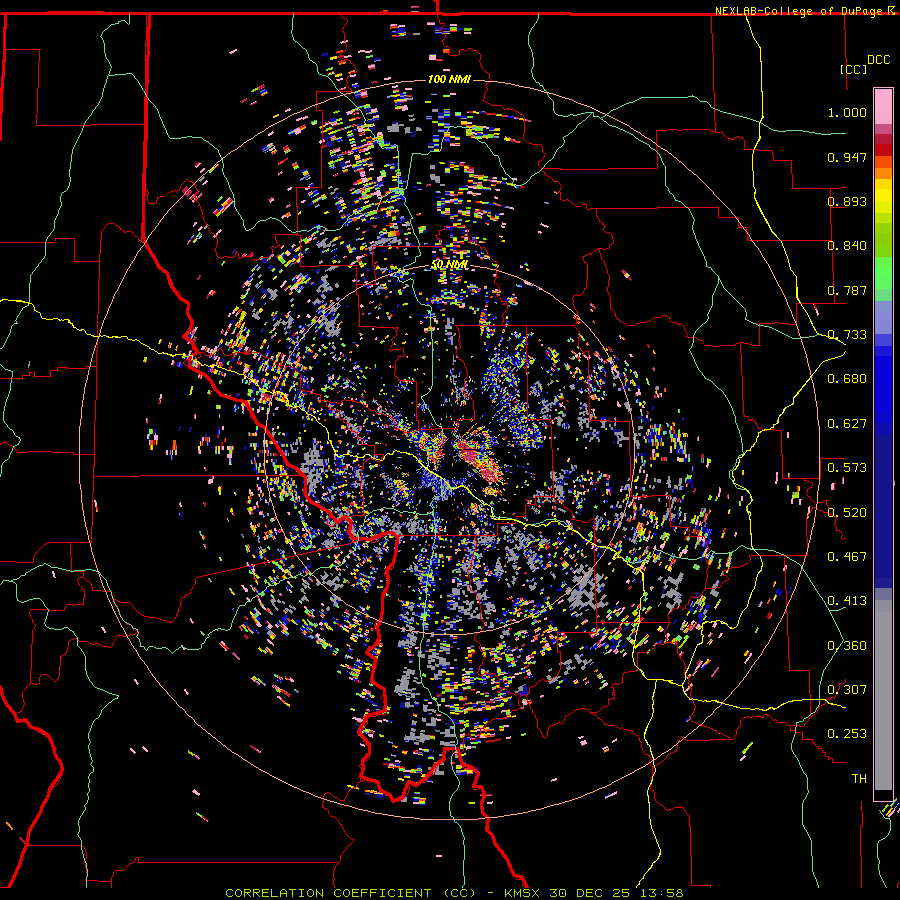Click the 1.000 legend value
This screenshot has height=900, width=900.
[x=847, y=112]
